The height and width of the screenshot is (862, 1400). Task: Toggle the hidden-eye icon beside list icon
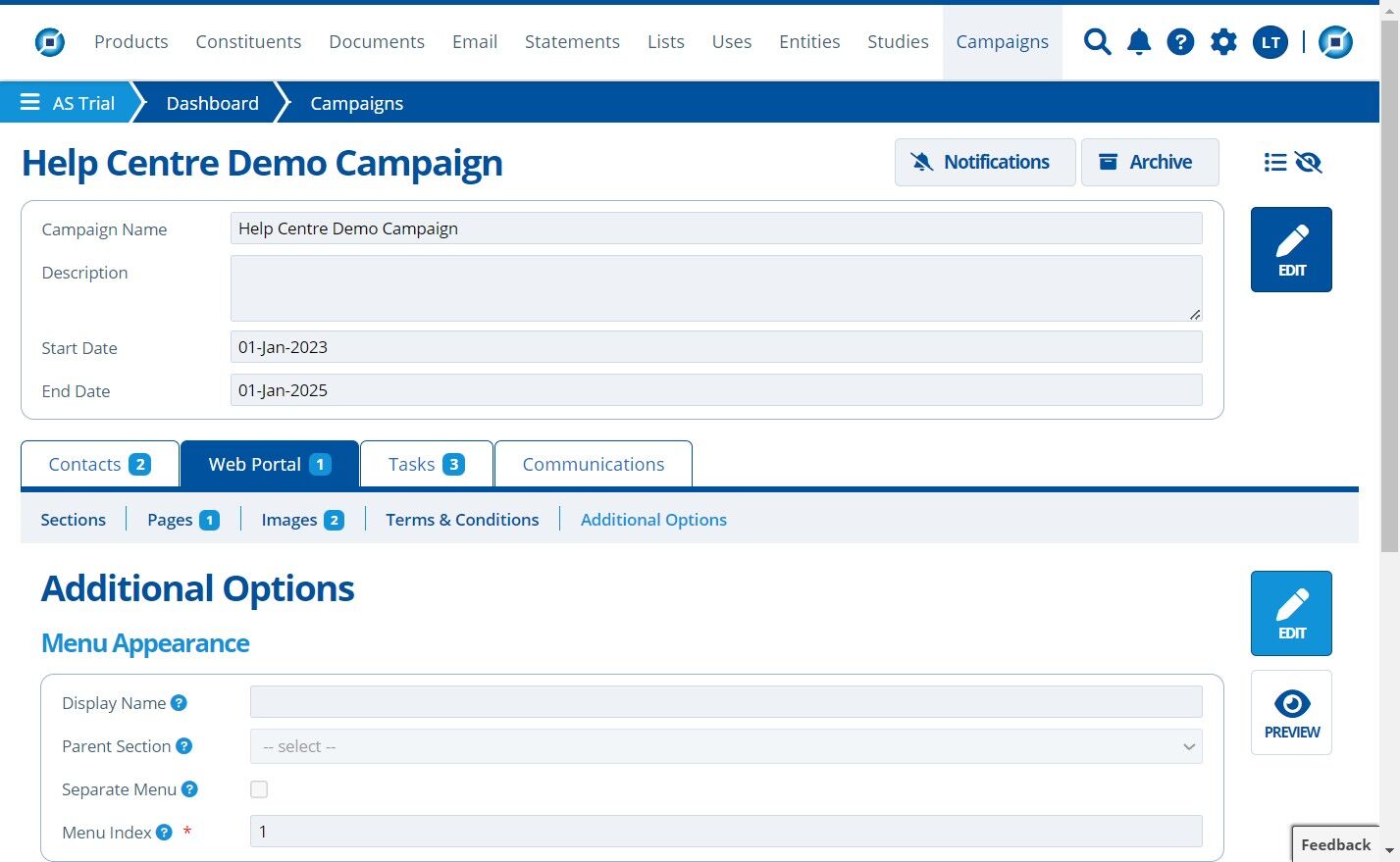click(x=1309, y=162)
